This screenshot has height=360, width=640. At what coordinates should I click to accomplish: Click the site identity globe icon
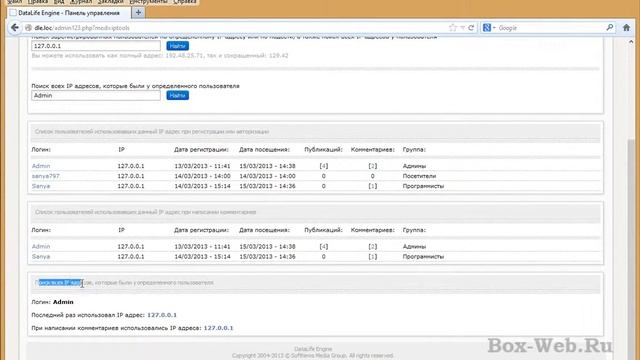[x=28, y=28]
